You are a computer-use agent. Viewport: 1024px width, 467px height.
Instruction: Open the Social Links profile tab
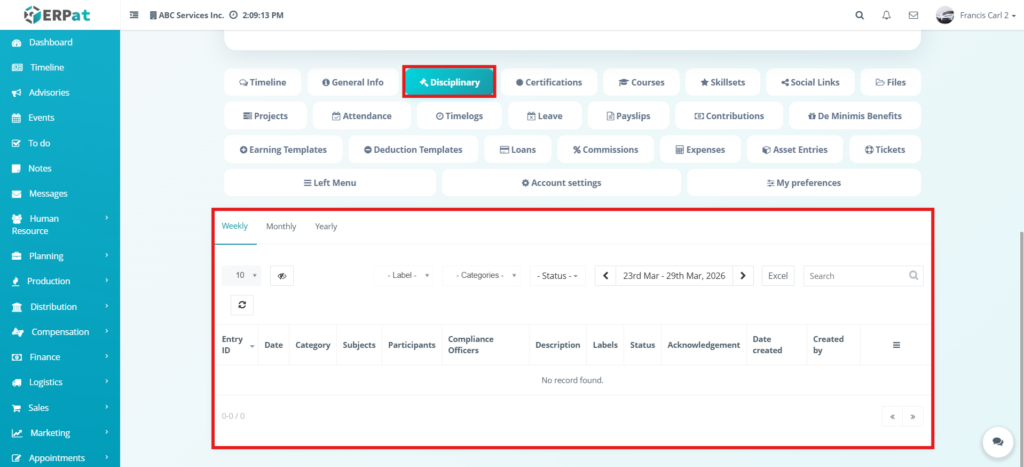coord(810,82)
